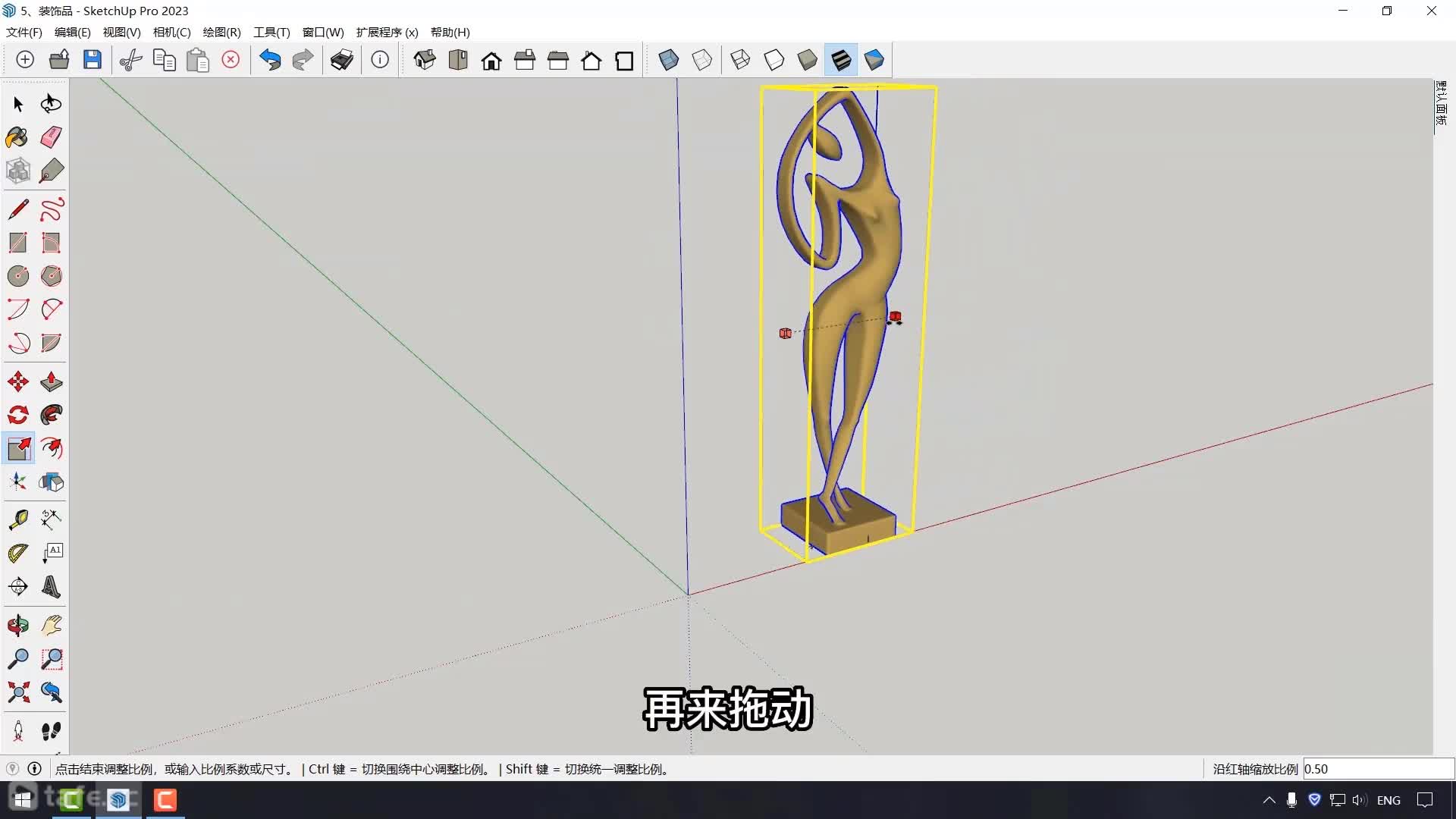
Task: Toggle Shaded With Textures style
Action: pyautogui.click(x=841, y=60)
